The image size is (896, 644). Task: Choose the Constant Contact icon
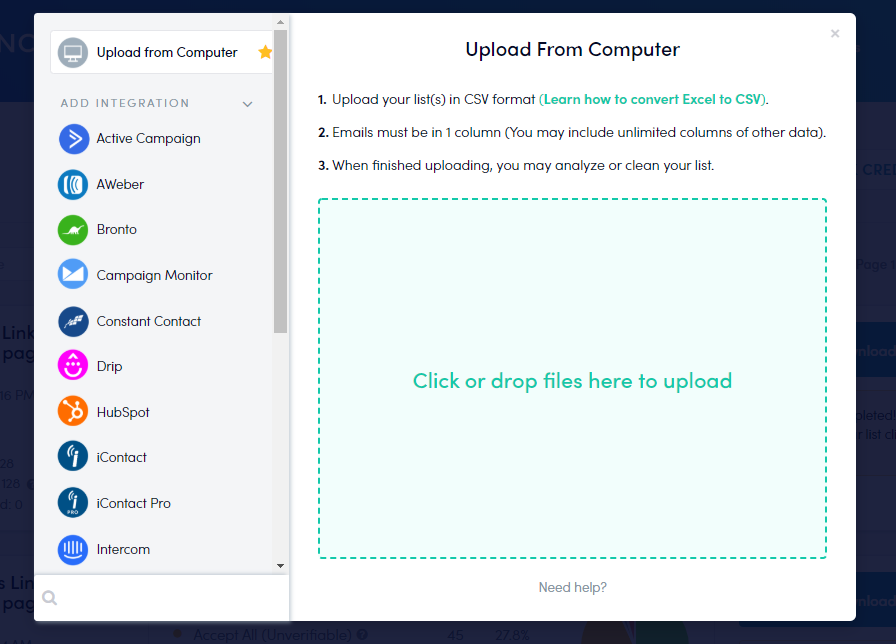(74, 321)
